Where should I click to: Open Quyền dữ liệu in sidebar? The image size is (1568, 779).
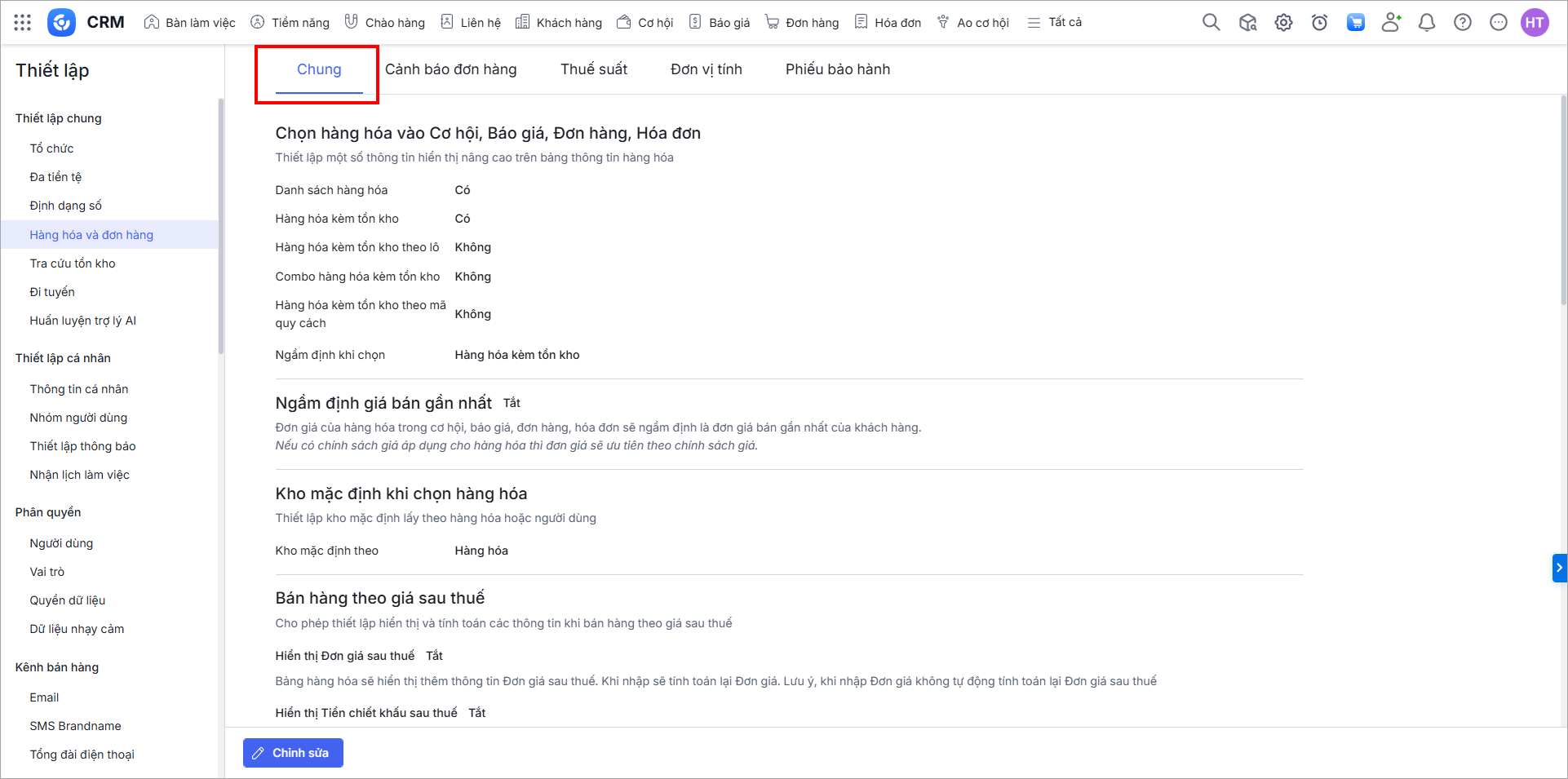[68, 600]
